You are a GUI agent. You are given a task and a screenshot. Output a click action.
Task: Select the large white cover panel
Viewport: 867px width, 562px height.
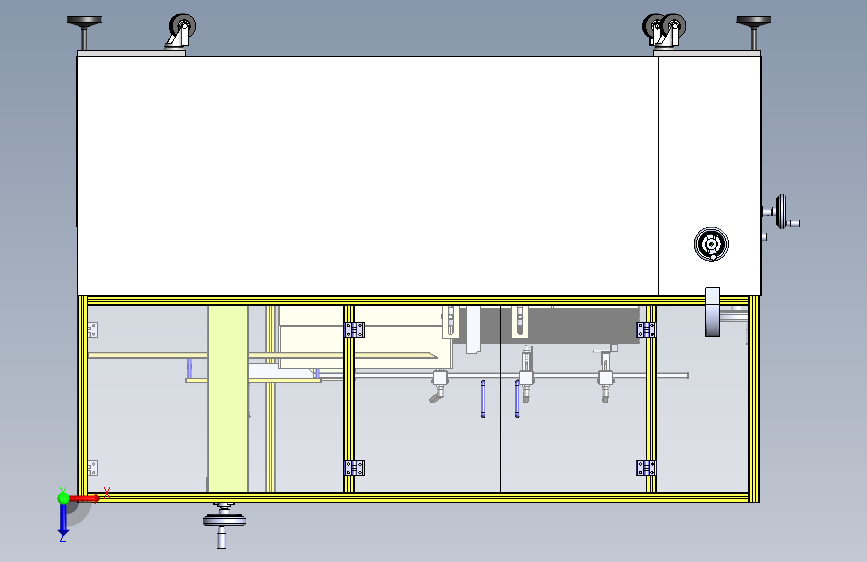pyautogui.click(x=368, y=176)
